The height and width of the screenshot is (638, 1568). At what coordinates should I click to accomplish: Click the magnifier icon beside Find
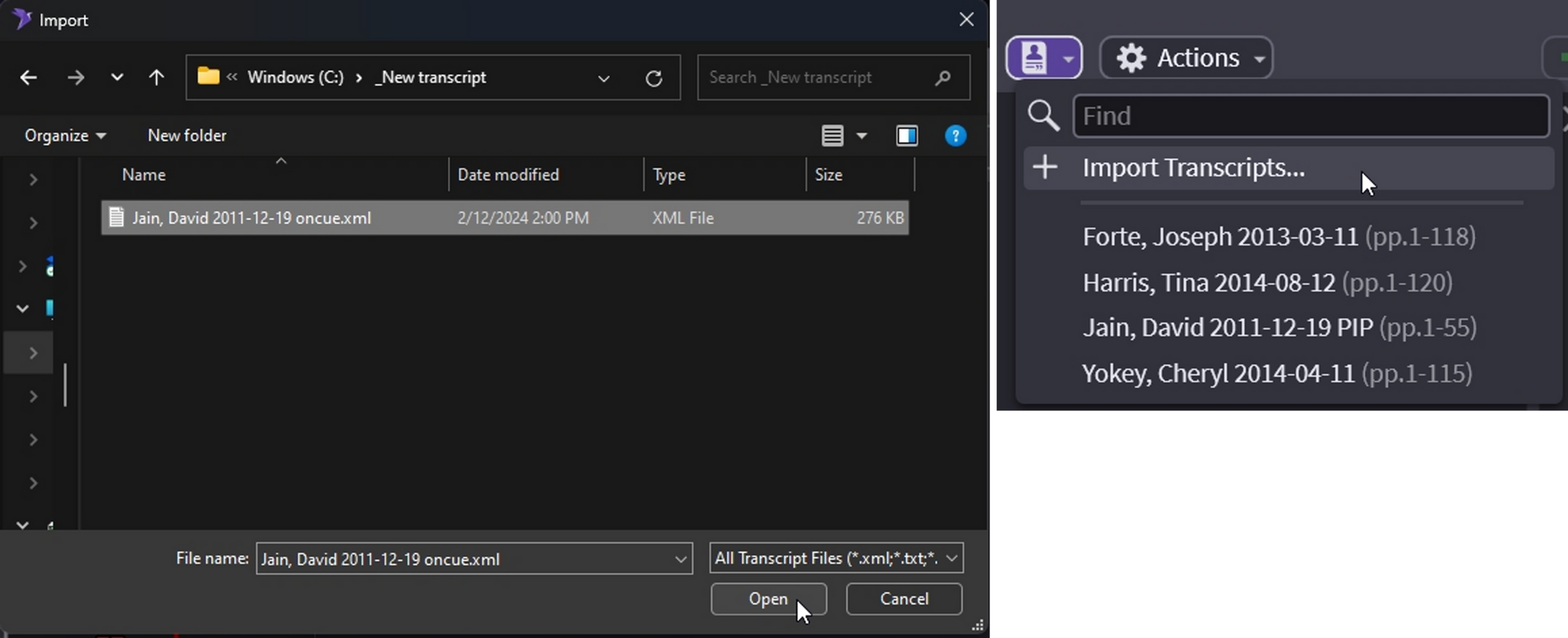[x=1043, y=116]
